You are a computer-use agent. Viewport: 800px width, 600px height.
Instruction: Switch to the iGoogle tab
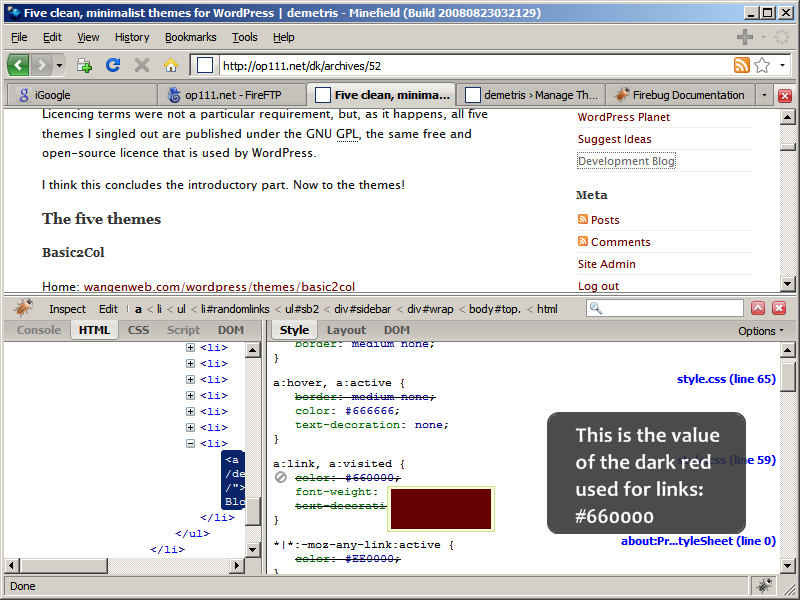[82, 95]
